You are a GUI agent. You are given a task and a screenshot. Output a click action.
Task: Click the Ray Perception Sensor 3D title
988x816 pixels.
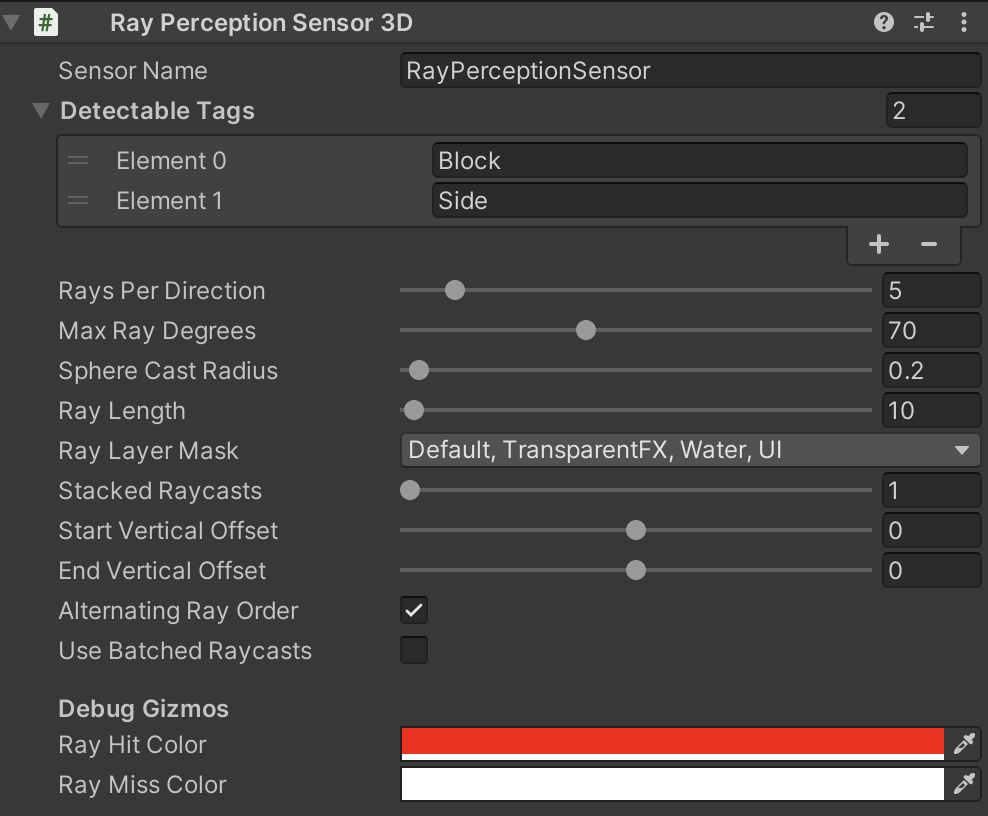[261, 23]
